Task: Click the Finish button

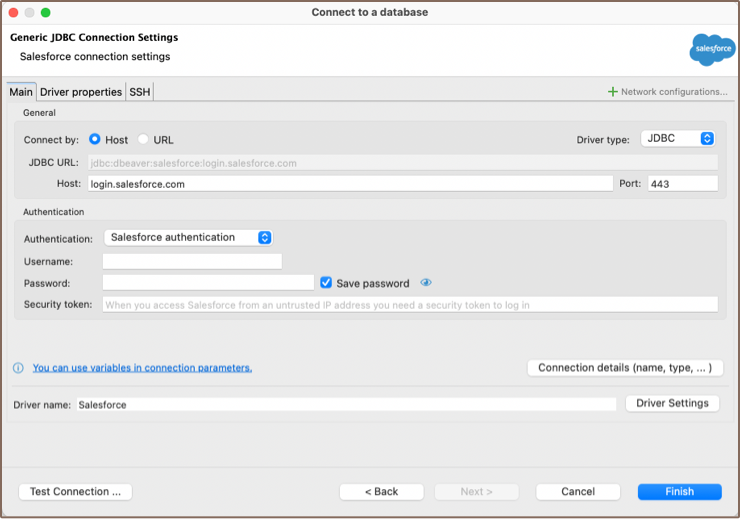Action: pyautogui.click(x=679, y=492)
